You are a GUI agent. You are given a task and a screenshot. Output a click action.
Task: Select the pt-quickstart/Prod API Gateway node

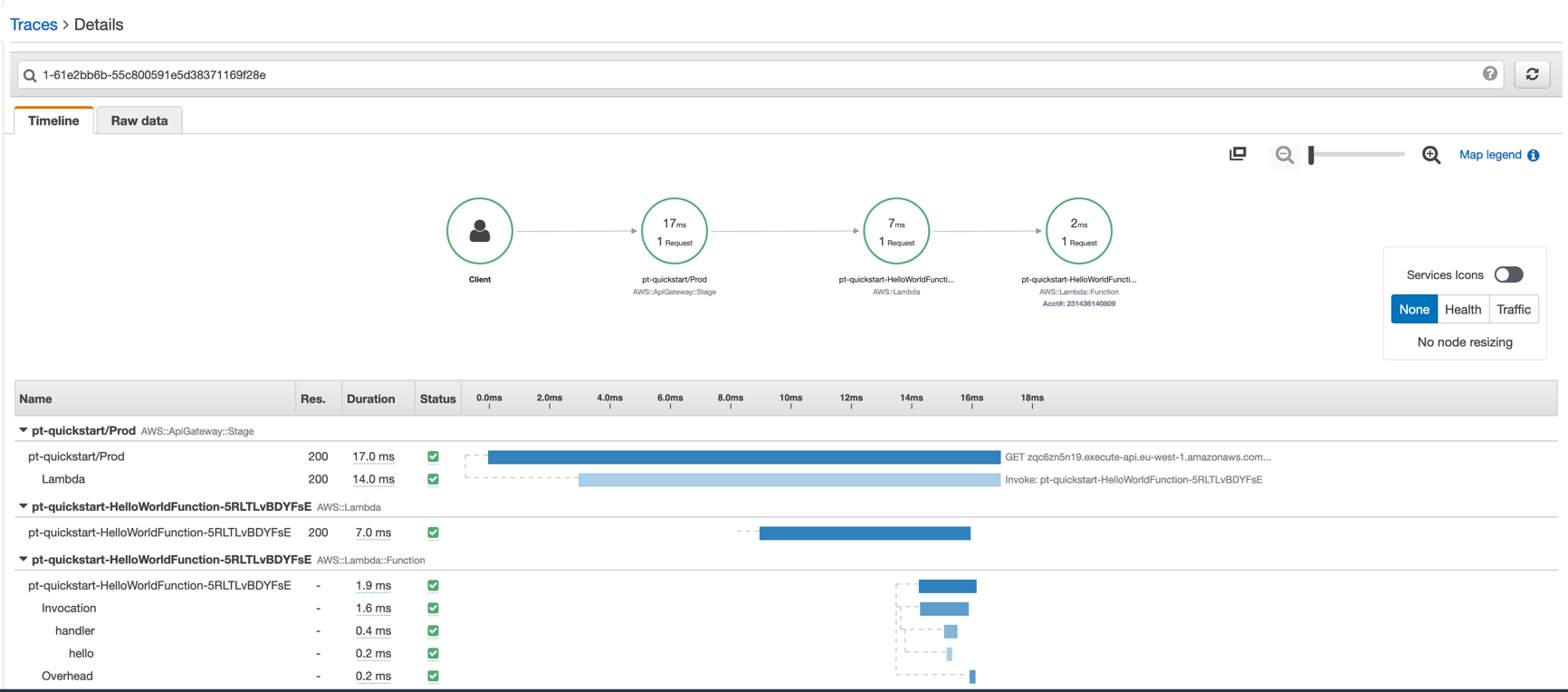[674, 231]
